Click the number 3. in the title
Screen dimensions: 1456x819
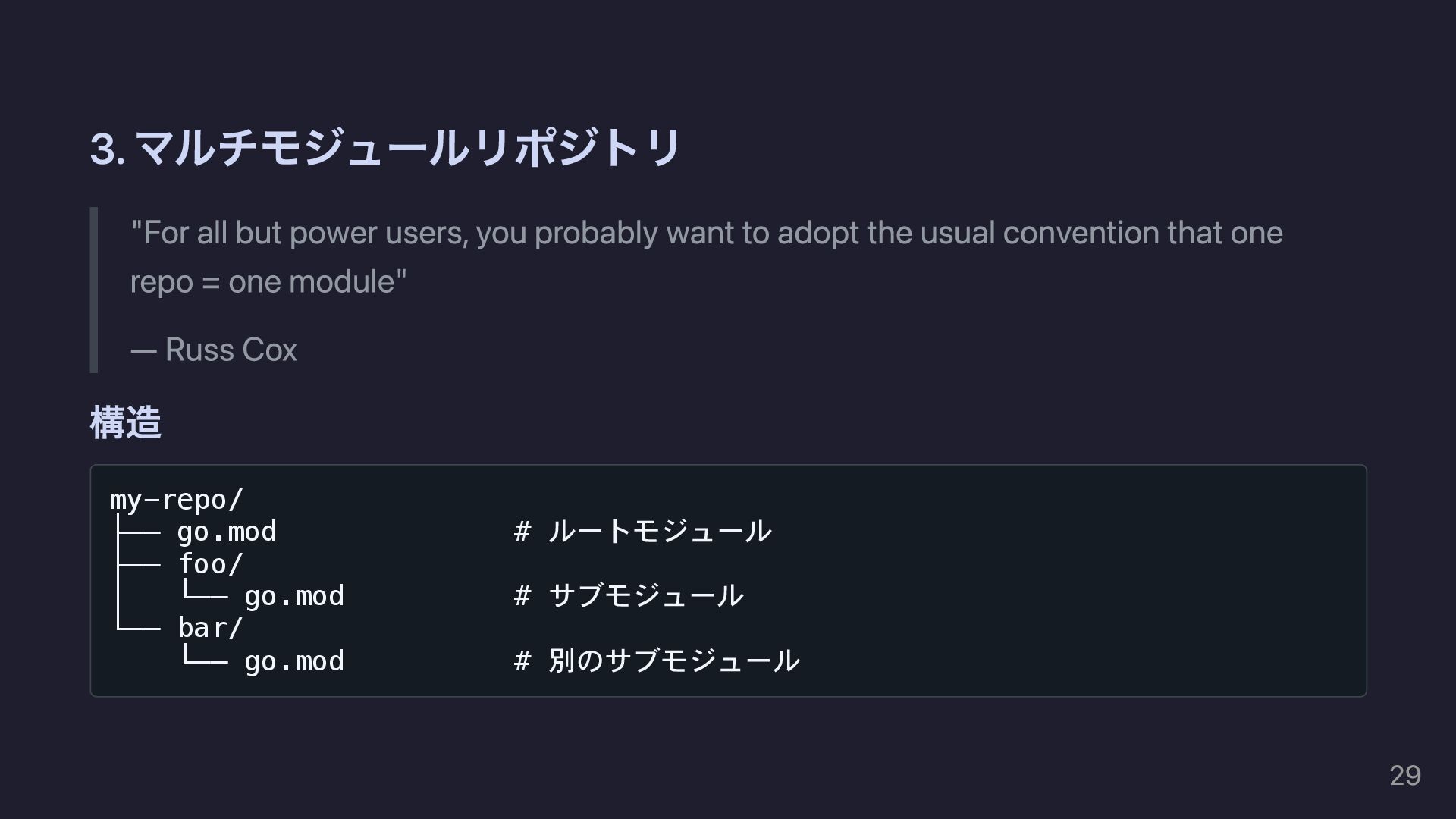point(107,149)
